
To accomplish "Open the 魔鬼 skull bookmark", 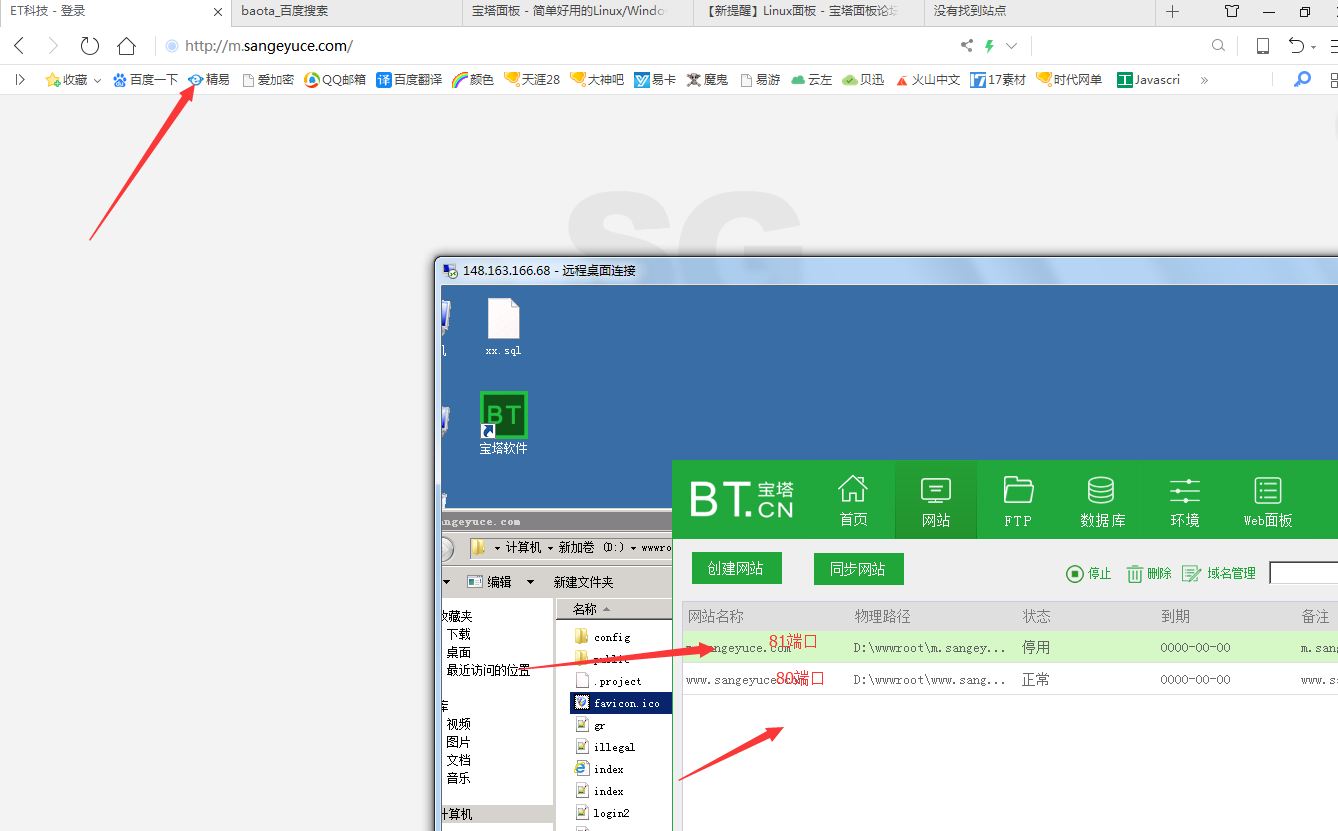I will [x=707, y=80].
